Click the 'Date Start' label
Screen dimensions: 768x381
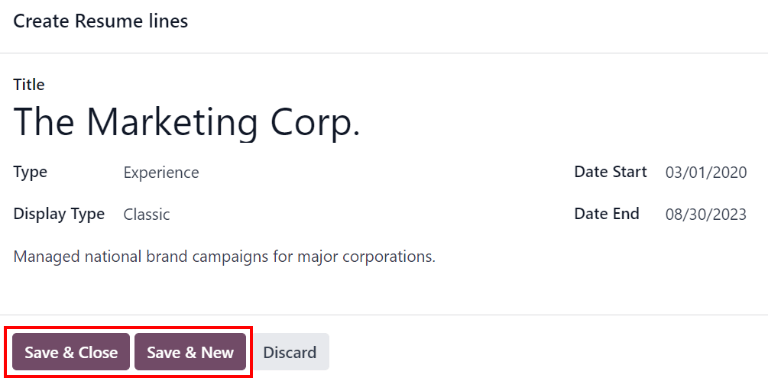pos(610,171)
